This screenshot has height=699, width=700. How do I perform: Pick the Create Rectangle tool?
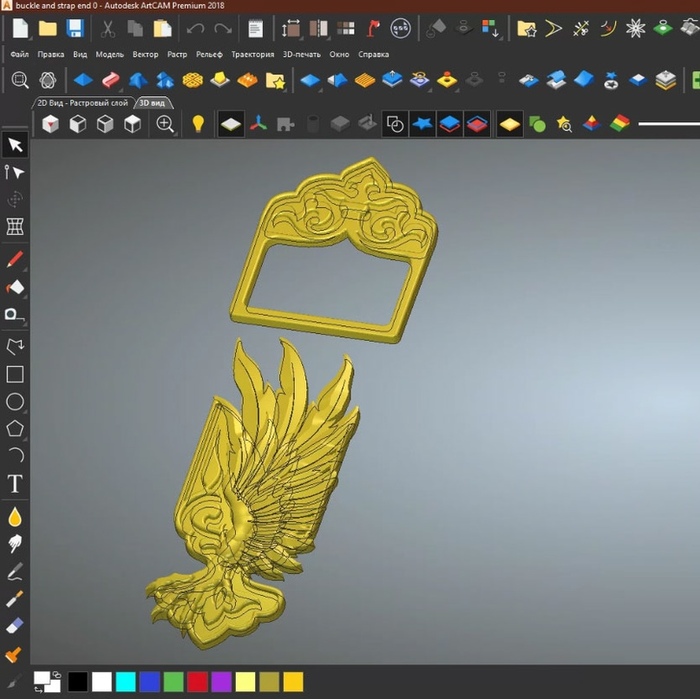coord(15,374)
